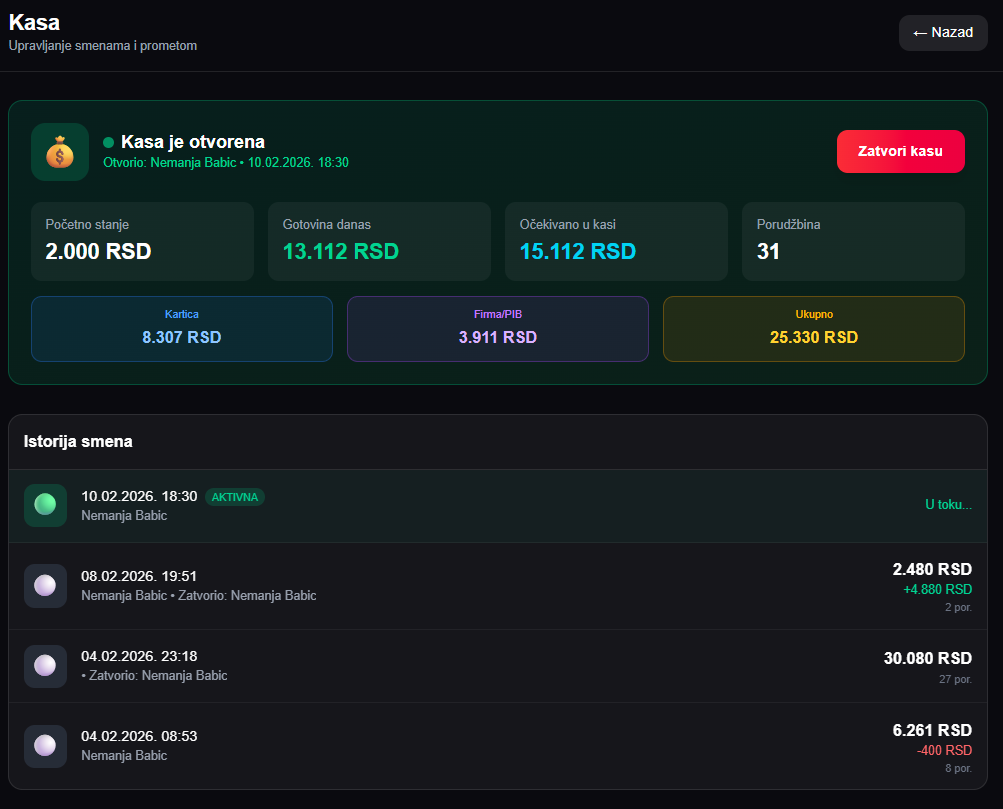This screenshot has width=1003, height=809.
Task: Click the money bag cash register icon
Action: [x=60, y=152]
